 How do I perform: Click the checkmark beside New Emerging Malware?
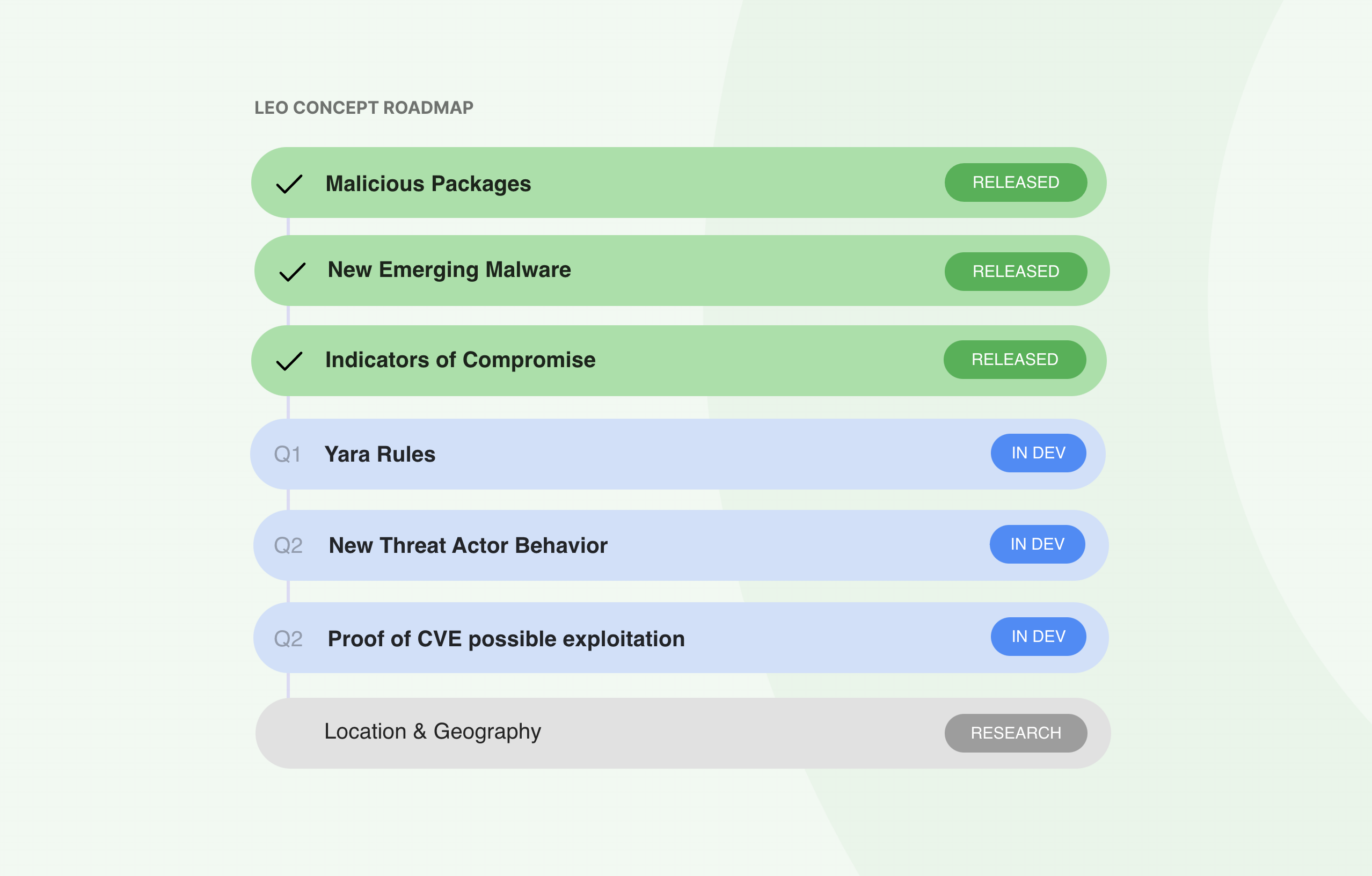click(293, 272)
